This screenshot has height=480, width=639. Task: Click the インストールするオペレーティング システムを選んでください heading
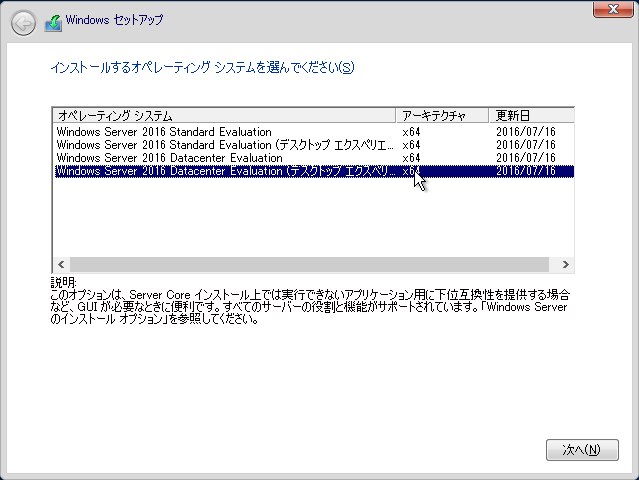pos(202,67)
